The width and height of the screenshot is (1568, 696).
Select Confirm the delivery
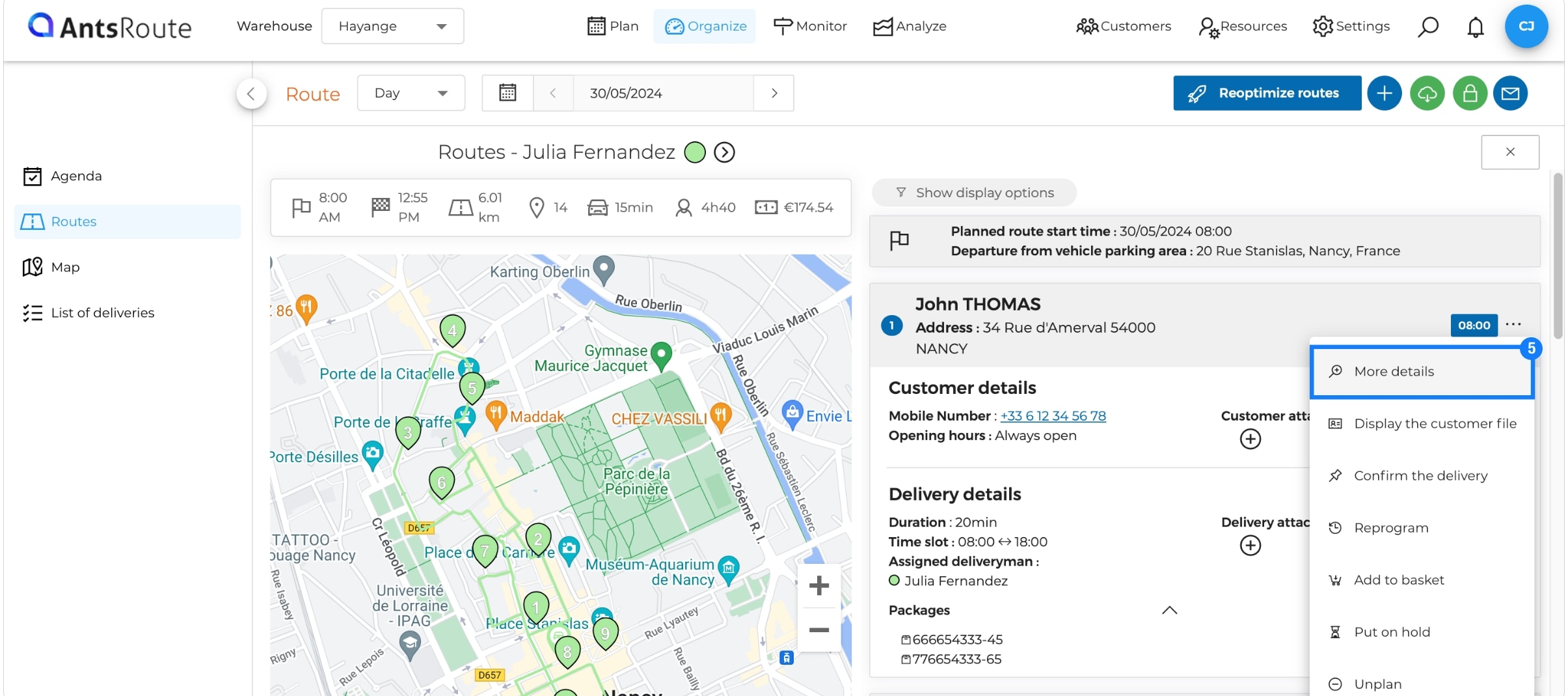tap(1422, 475)
